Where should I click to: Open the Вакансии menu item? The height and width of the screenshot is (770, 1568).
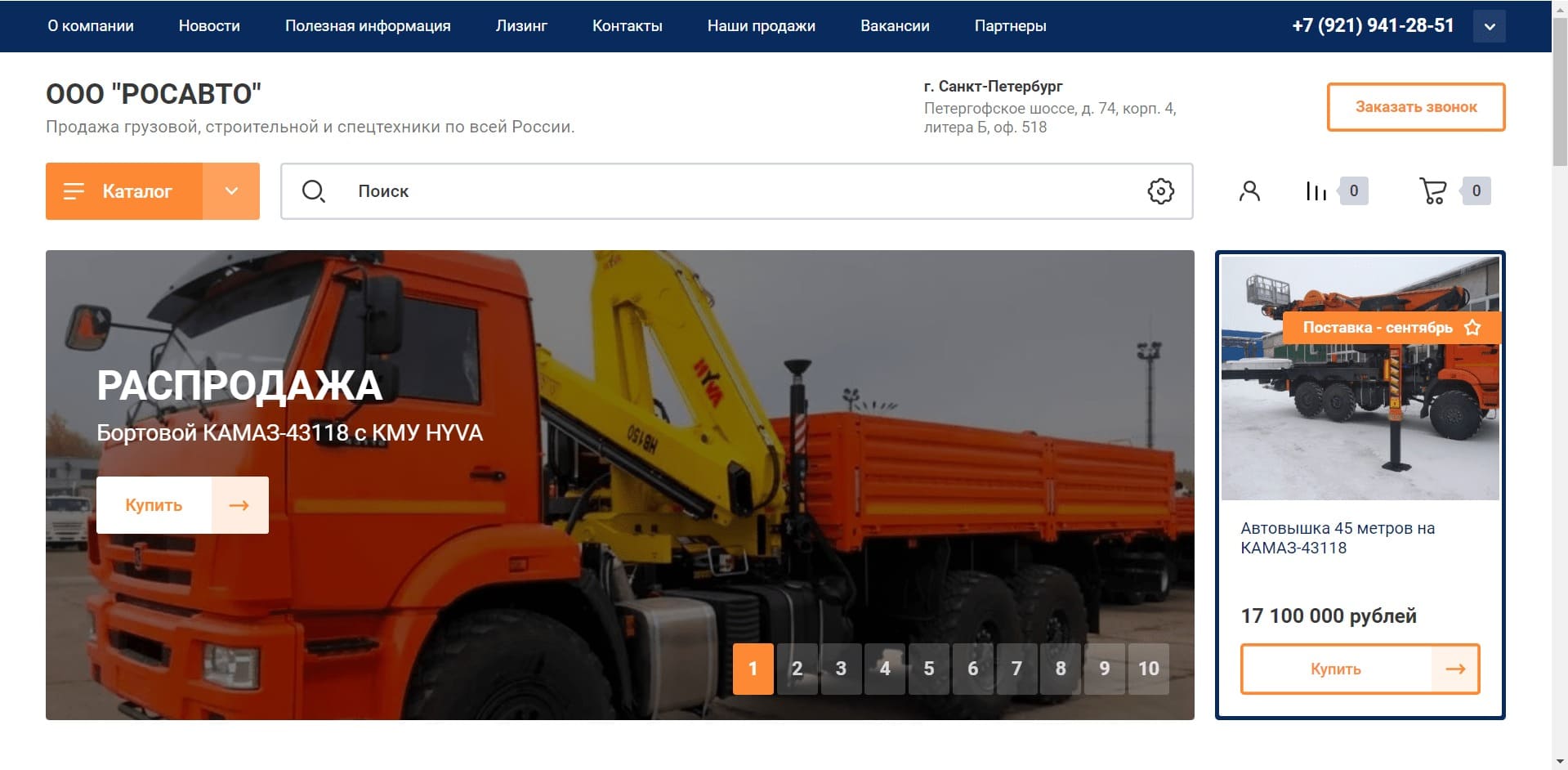pos(895,26)
